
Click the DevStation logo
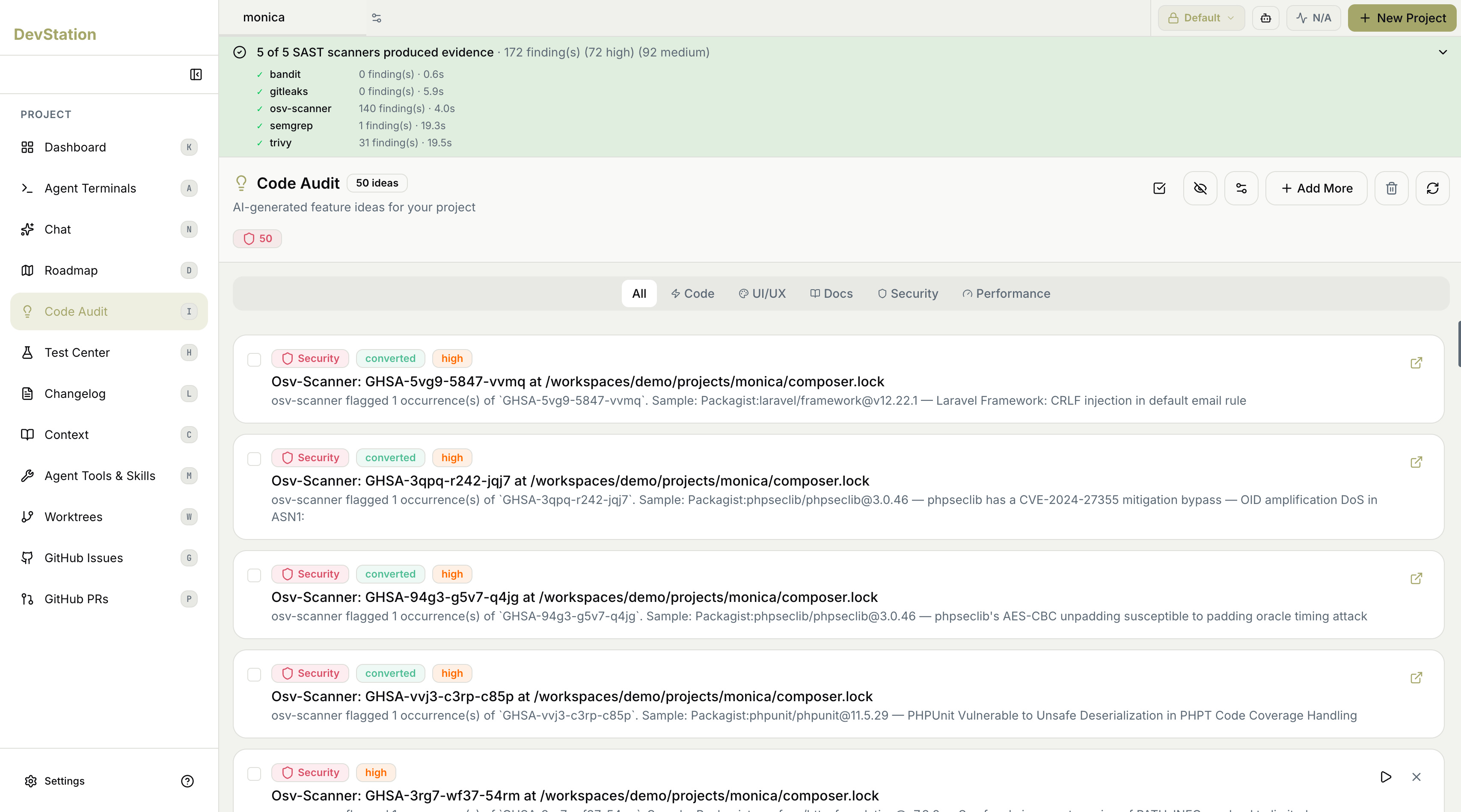click(55, 34)
